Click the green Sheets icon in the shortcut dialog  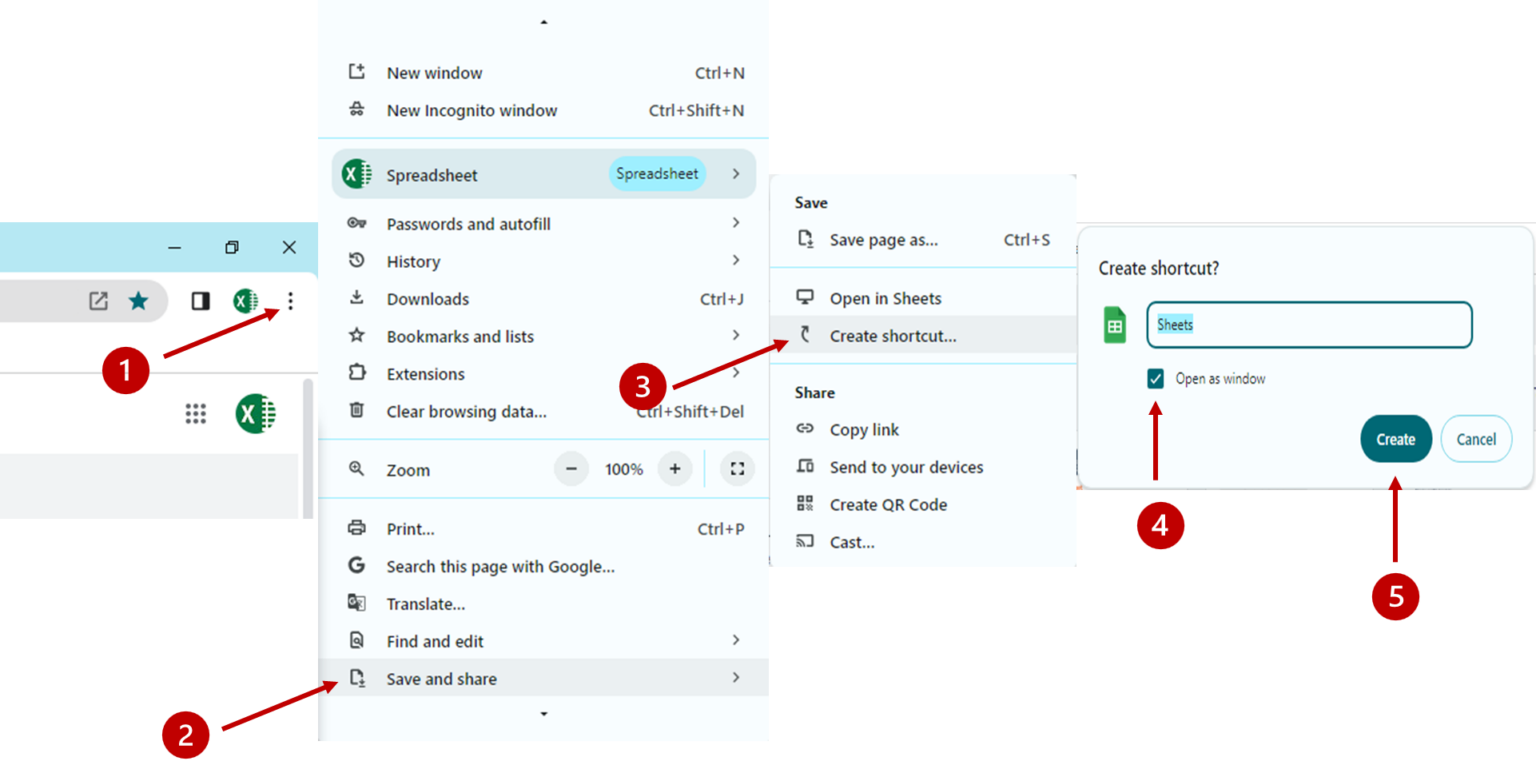click(x=1113, y=324)
